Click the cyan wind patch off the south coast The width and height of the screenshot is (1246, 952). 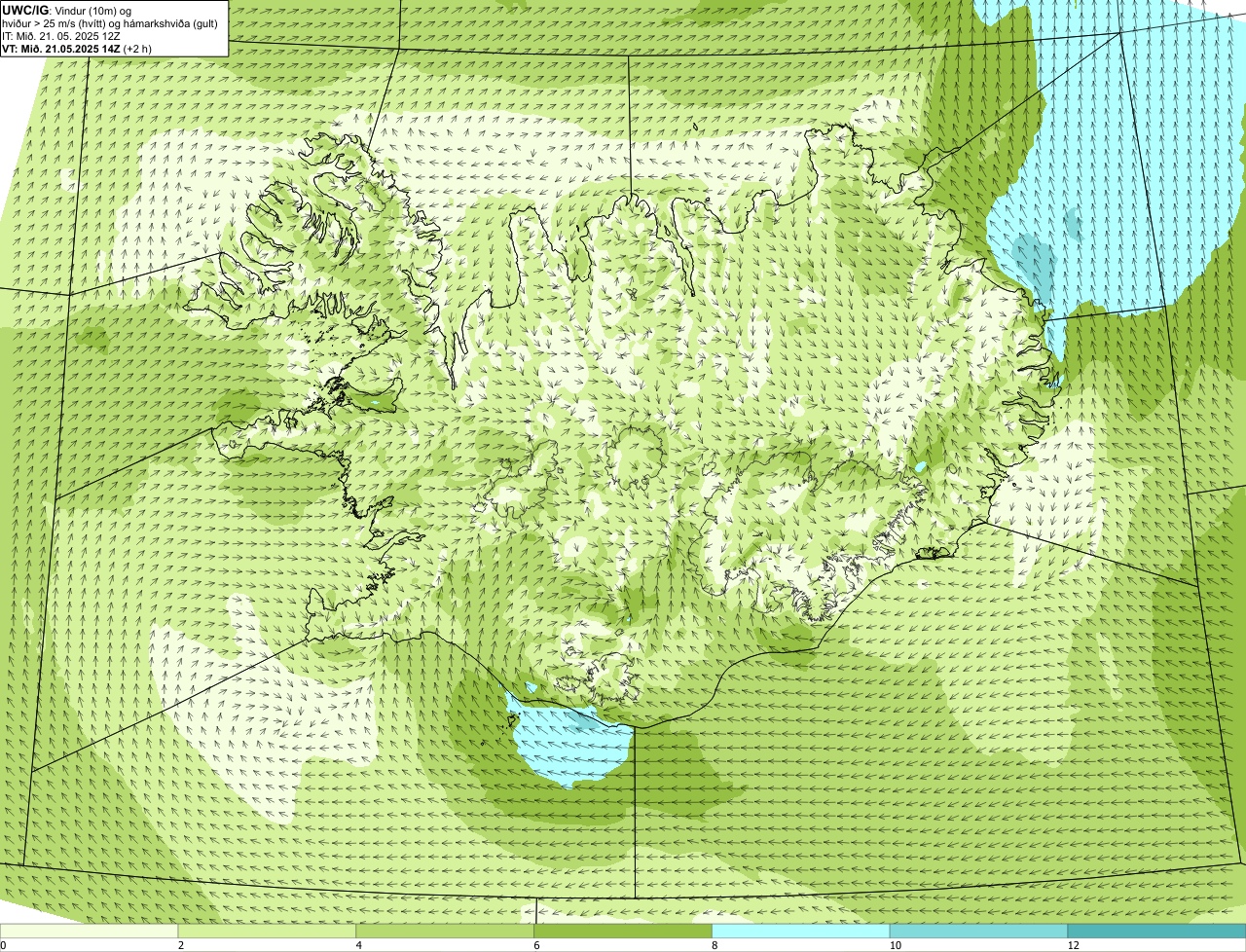coord(571,743)
